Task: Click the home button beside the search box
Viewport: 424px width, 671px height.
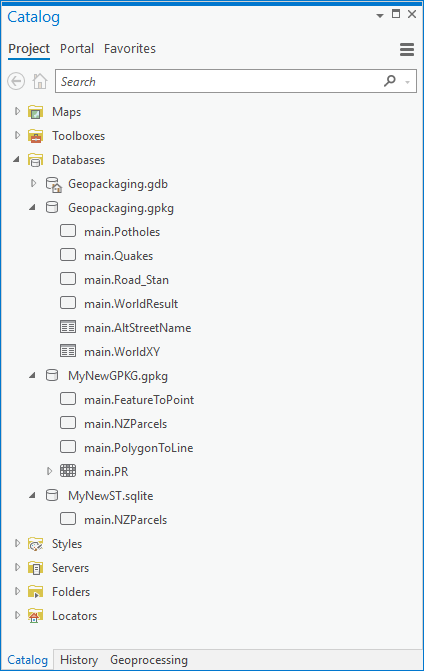Action: tap(40, 81)
